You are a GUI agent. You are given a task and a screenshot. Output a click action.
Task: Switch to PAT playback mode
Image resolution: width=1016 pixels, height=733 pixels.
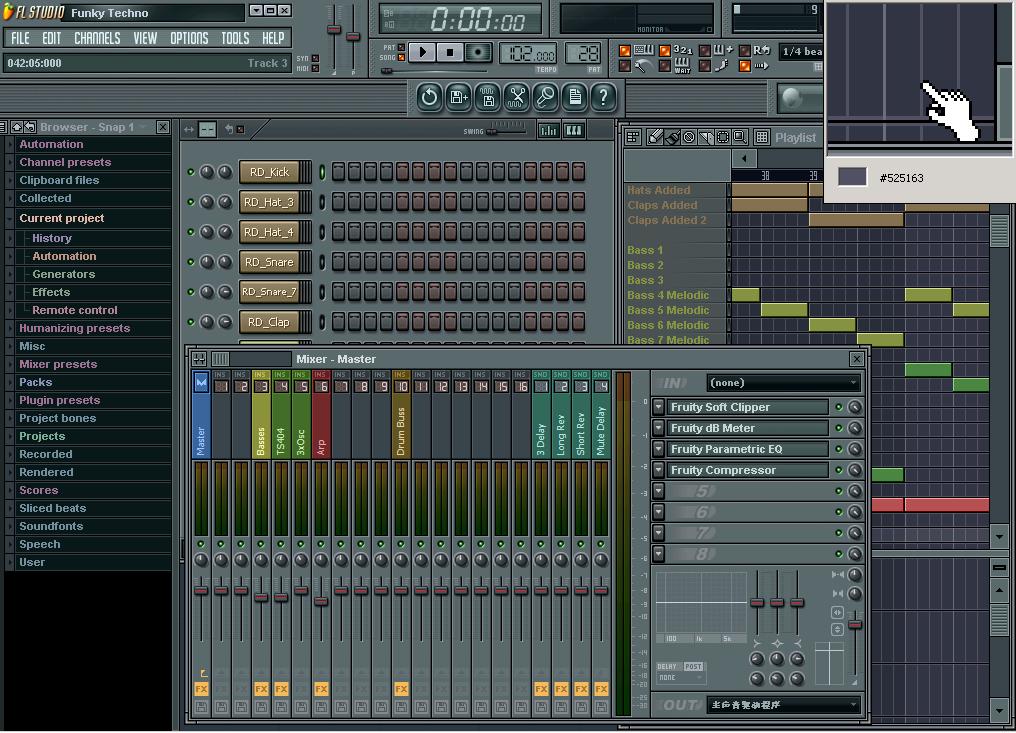click(x=401, y=47)
